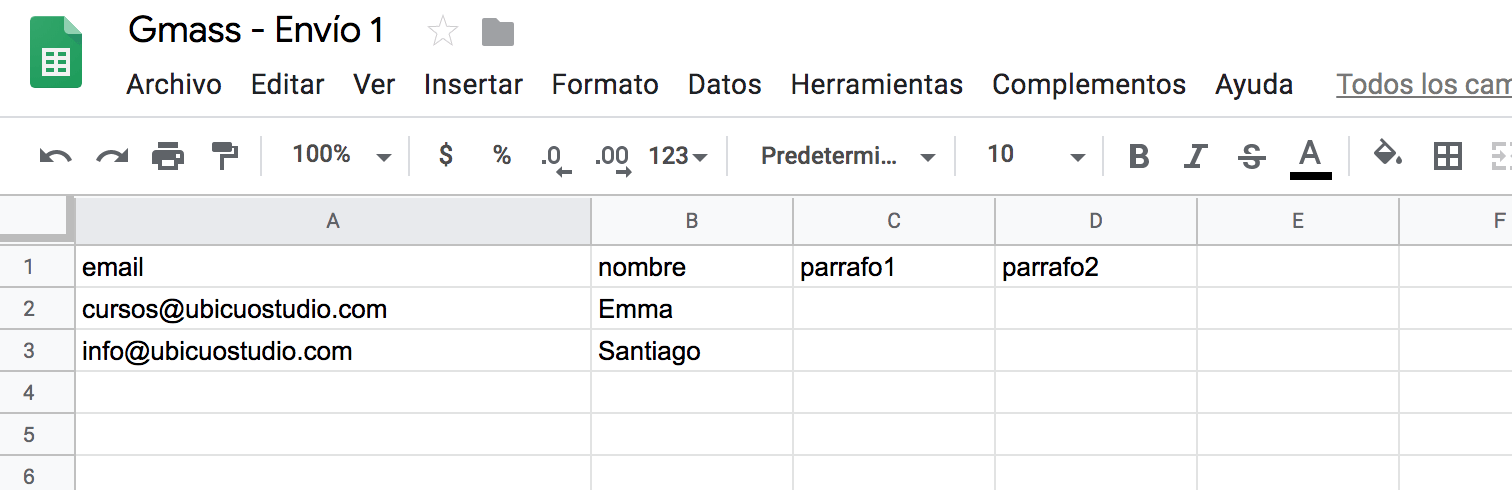The width and height of the screenshot is (1512, 490).
Task: Toggle strikethrough formatting
Action: pos(1251,156)
